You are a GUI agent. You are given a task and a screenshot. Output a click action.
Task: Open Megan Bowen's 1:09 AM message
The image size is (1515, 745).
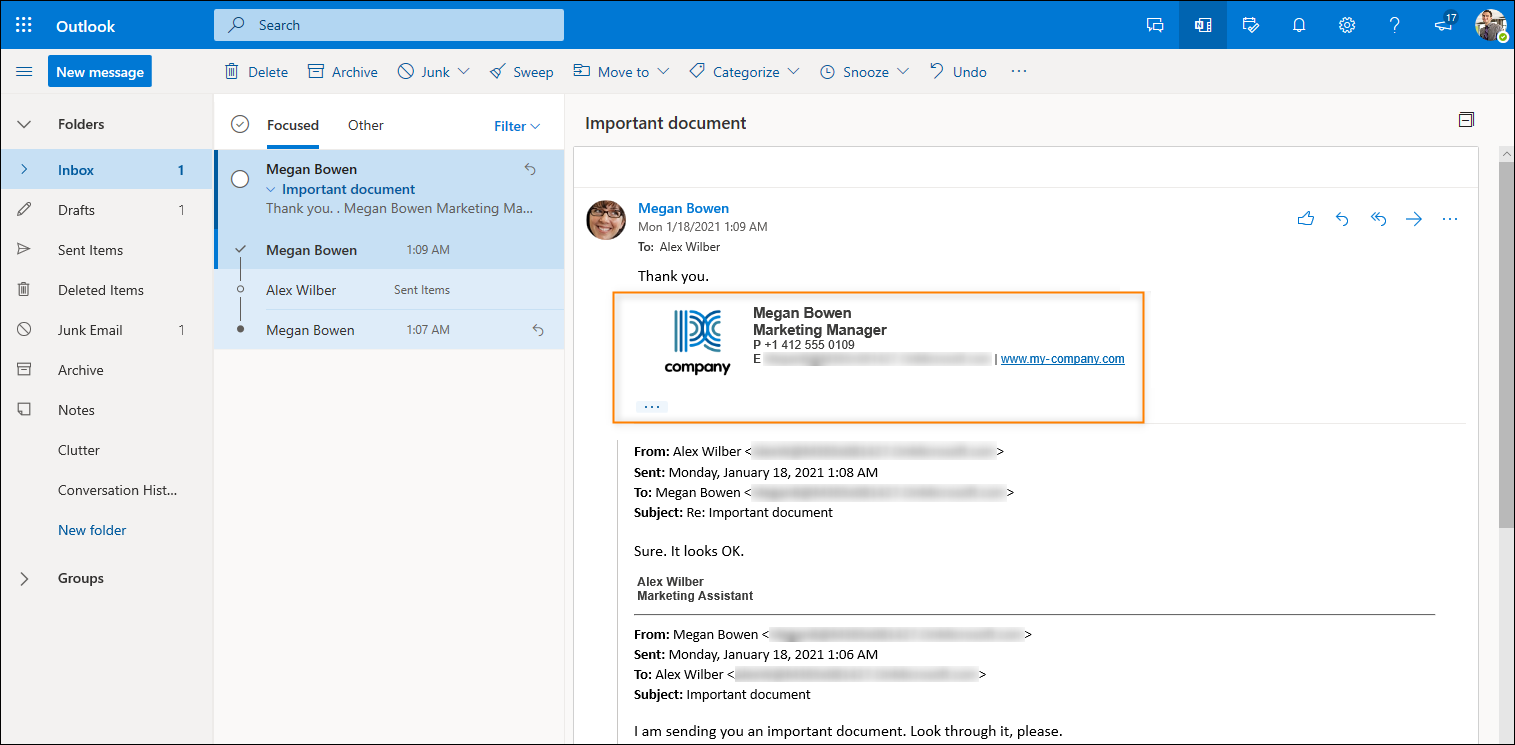(390, 250)
